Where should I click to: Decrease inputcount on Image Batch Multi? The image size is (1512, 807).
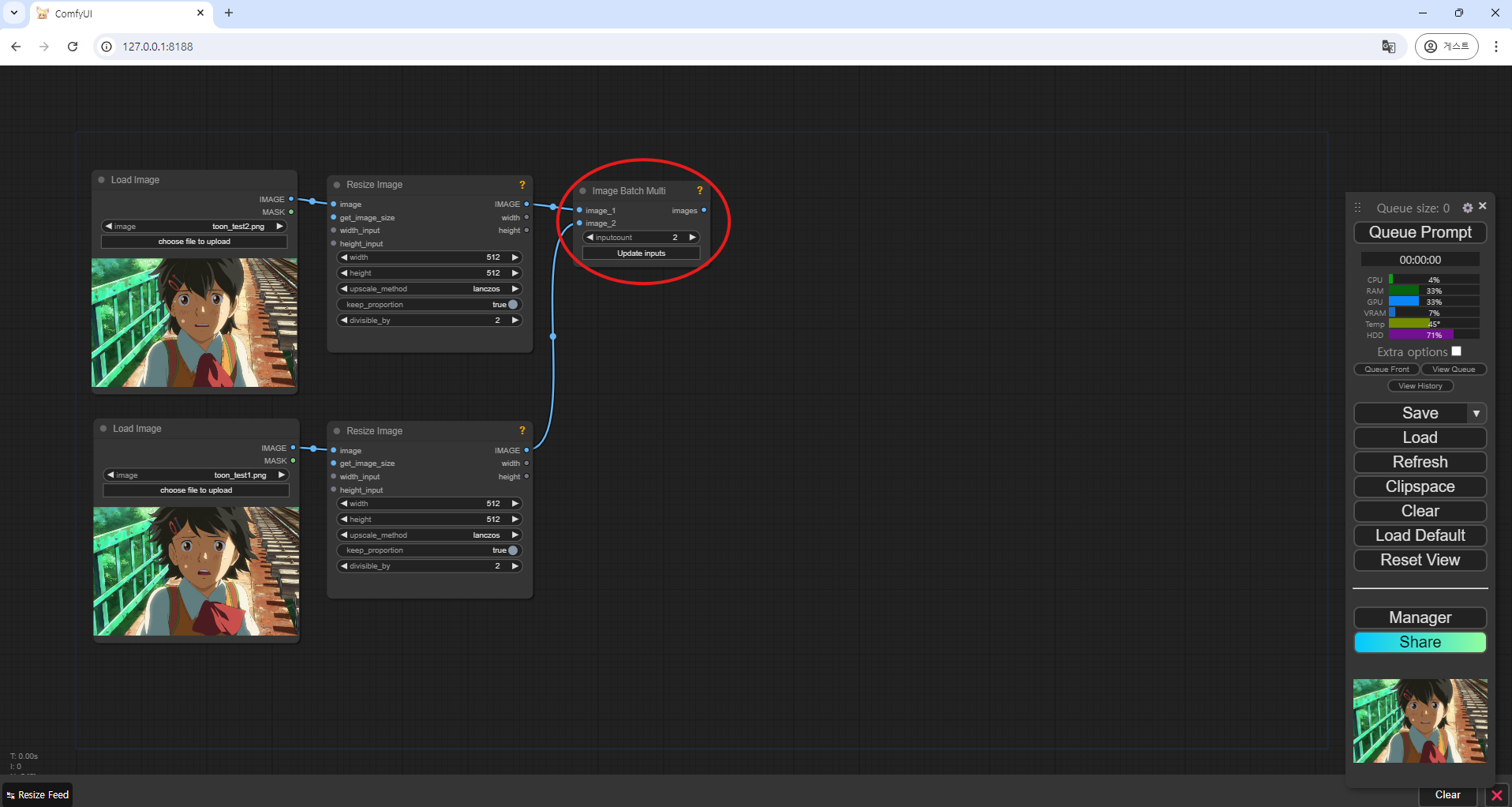pyautogui.click(x=589, y=238)
